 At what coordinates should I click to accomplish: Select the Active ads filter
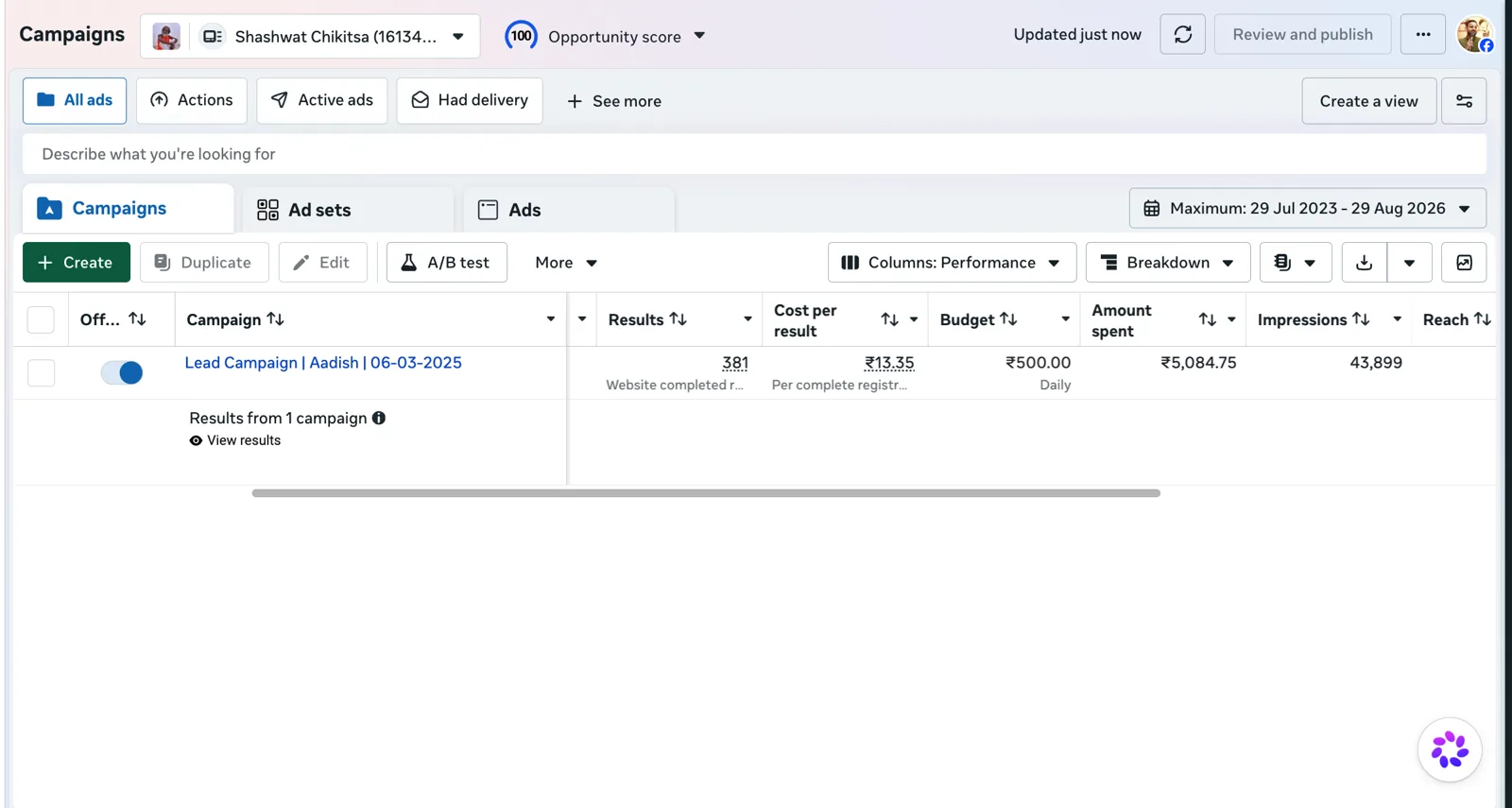[x=321, y=100]
